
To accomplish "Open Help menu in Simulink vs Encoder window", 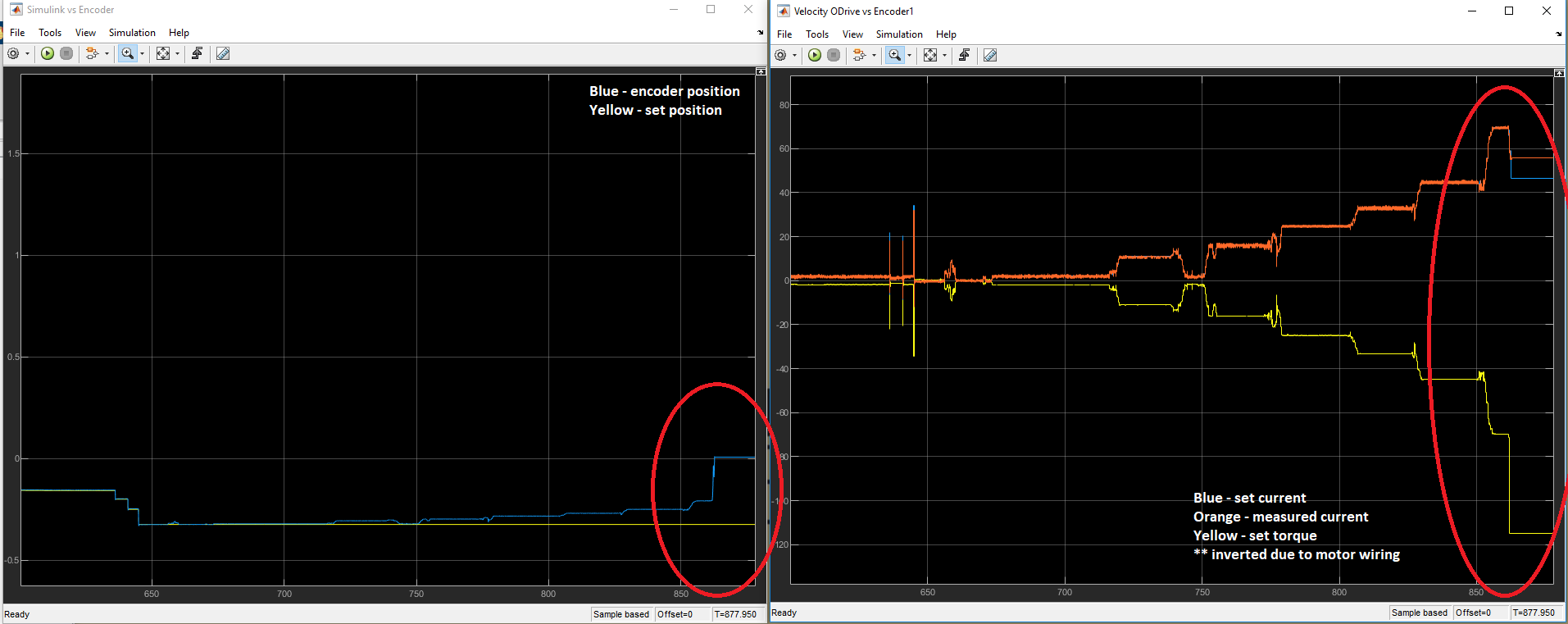I will pyautogui.click(x=179, y=33).
